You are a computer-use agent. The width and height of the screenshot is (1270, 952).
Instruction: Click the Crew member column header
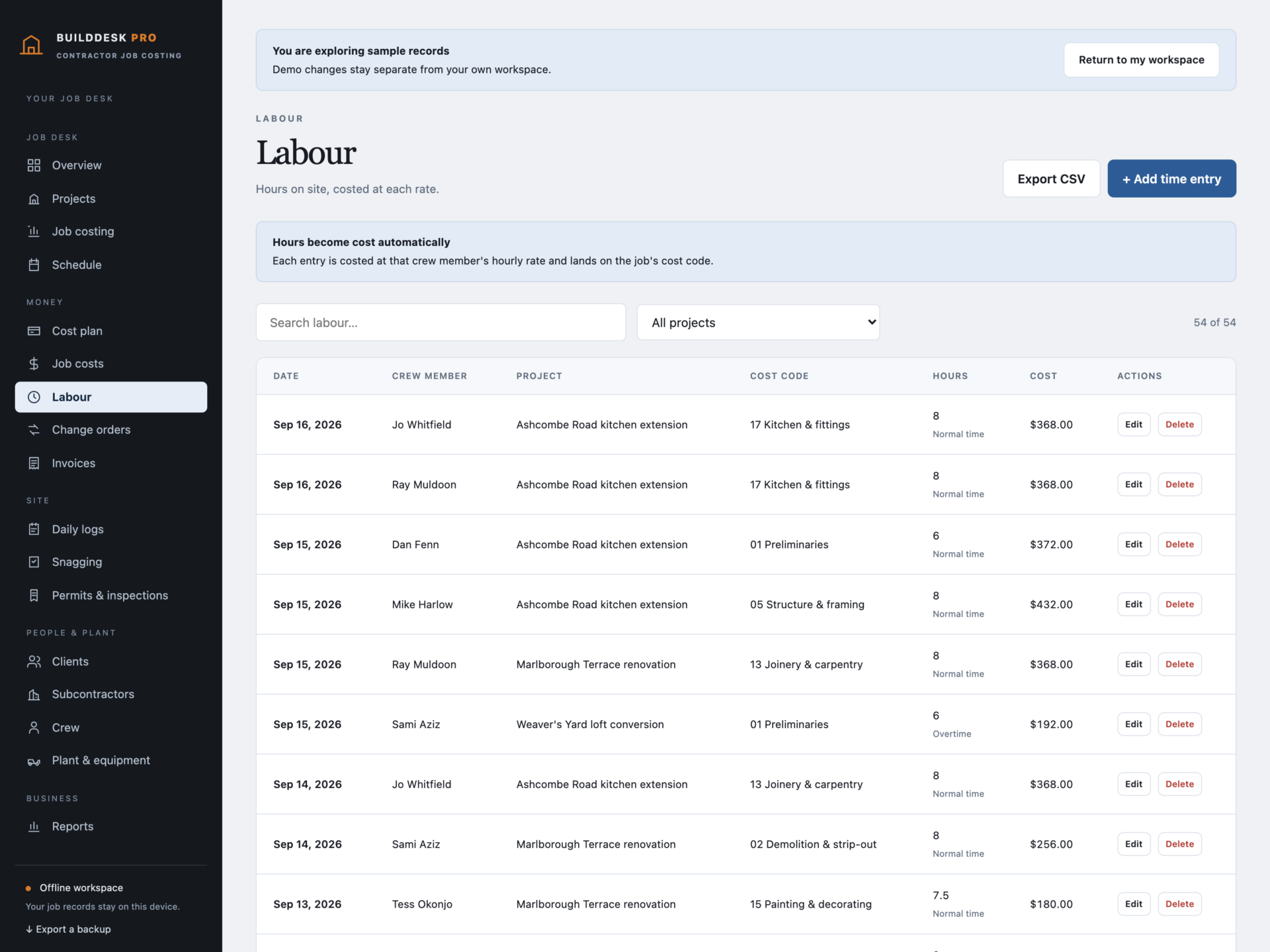tap(429, 376)
